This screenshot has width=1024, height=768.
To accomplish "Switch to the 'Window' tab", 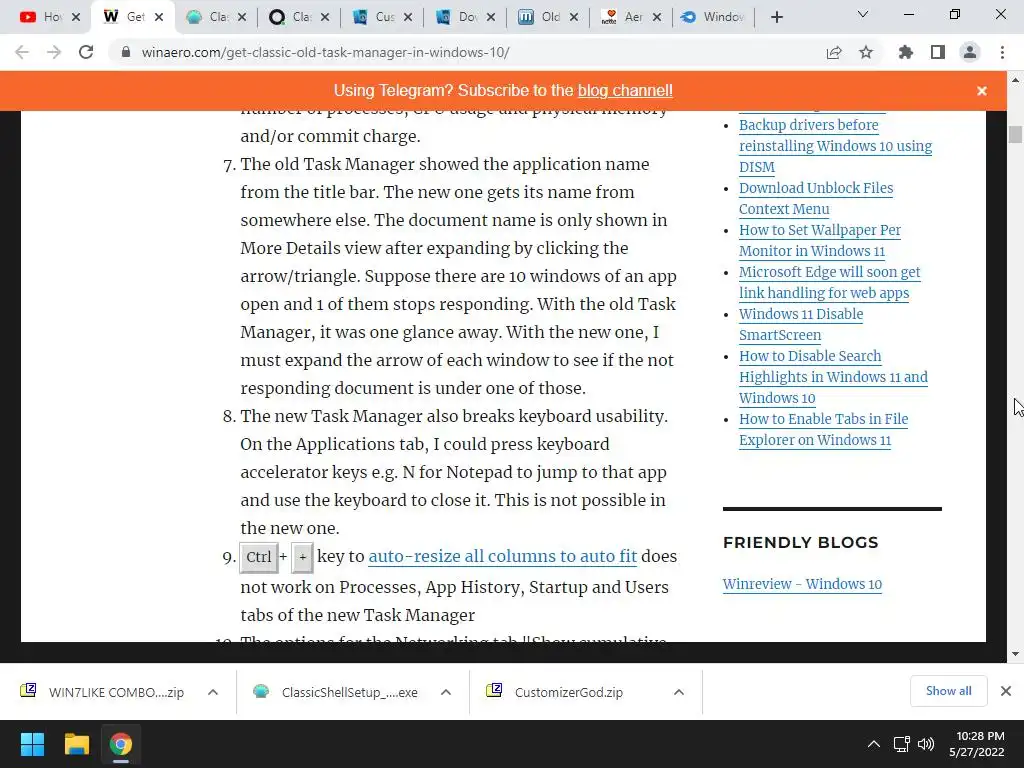I will 712,17.
